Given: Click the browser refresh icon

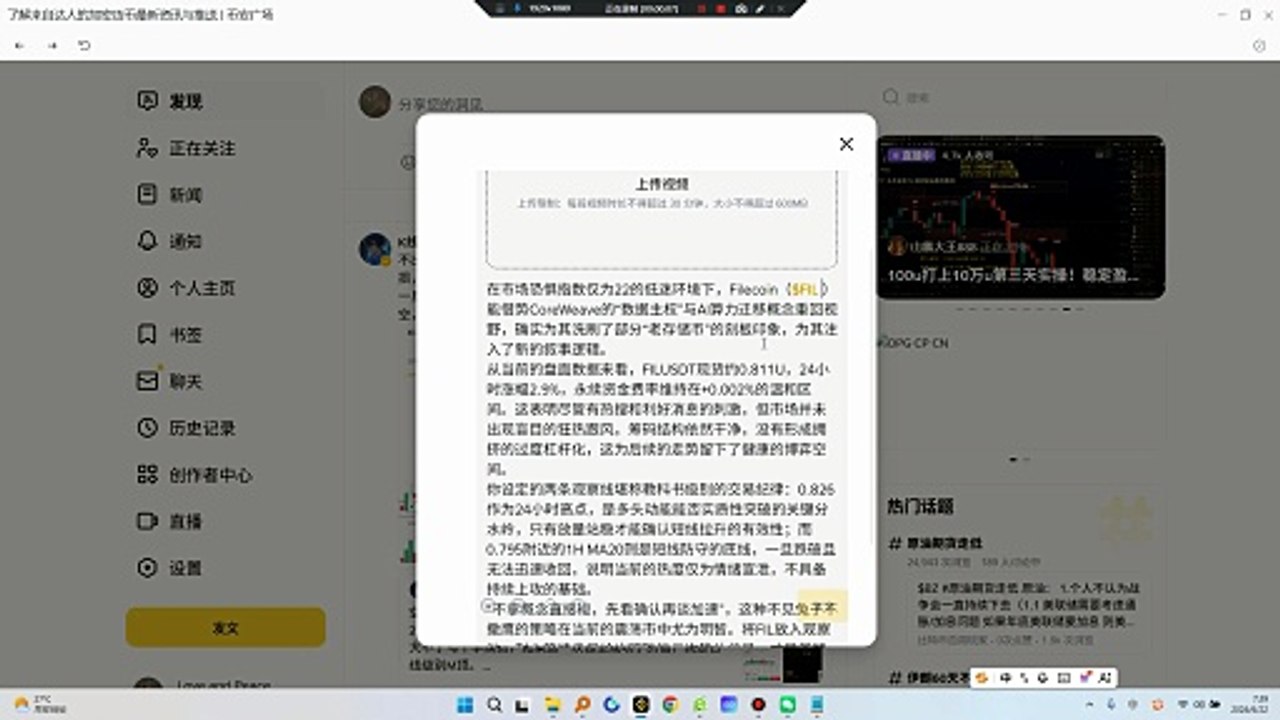Looking at the screenshot, I should 85,46.
